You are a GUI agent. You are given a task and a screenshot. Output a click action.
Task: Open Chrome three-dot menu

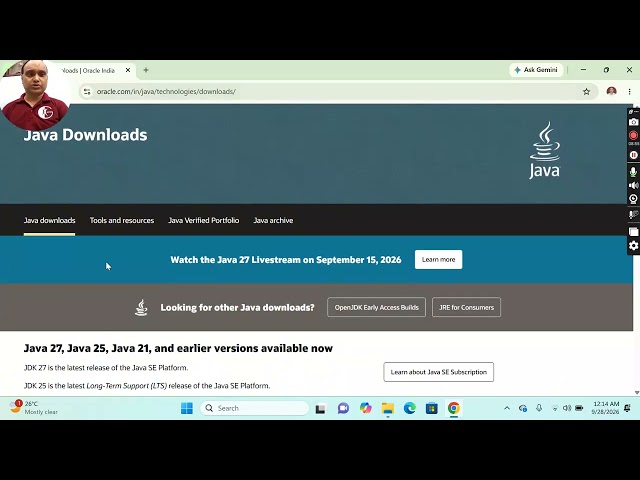629,91
